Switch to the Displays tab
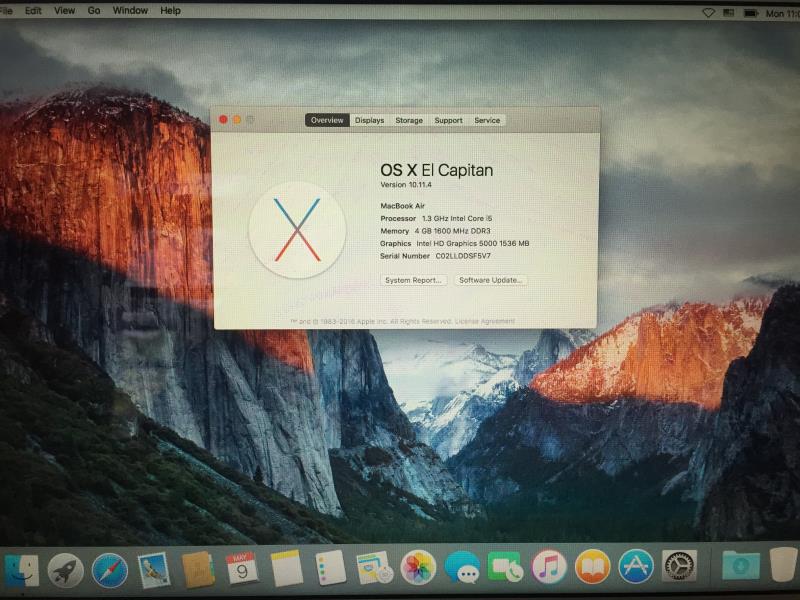The width and height of the screenshot is (800, 600). click(369, 120)
